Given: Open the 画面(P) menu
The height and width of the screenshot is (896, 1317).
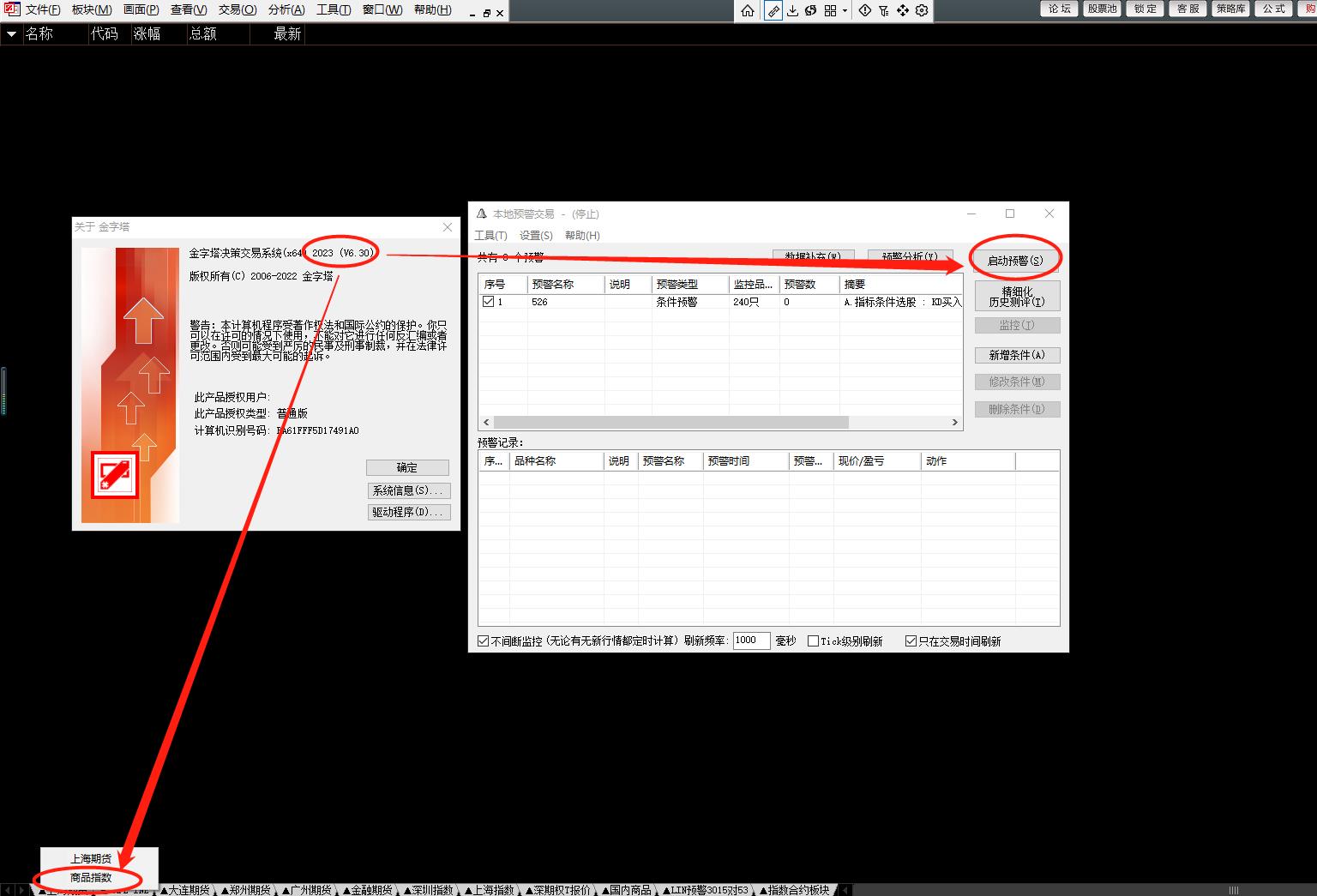Looking at the screenshot, I should 141,9.
